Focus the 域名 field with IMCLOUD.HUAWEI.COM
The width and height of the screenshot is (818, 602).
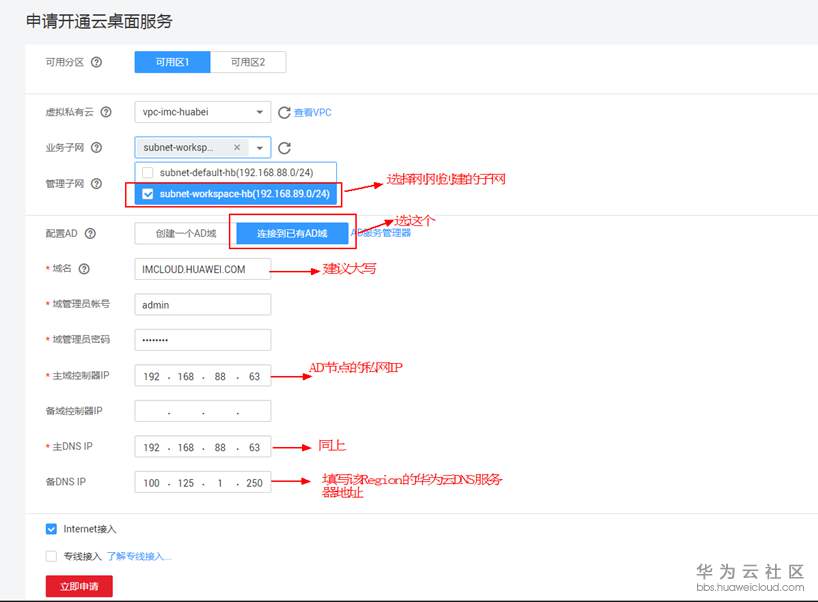click(x=202, y=269)
